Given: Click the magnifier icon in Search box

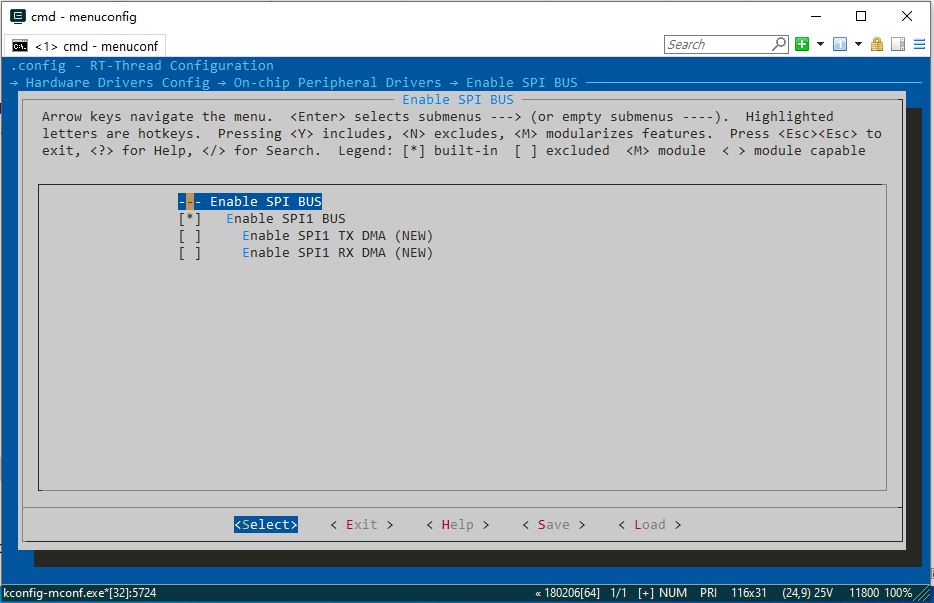Looking at the screenshot, I should tap(779, 44).
